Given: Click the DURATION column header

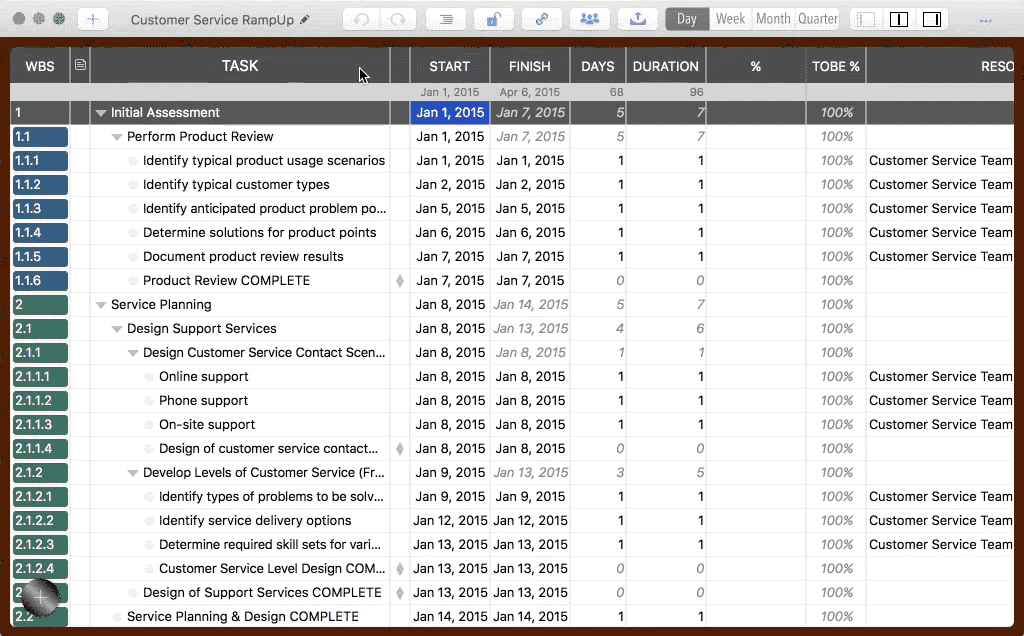Looking at the screenshot, I should click(x=665, y=66).
